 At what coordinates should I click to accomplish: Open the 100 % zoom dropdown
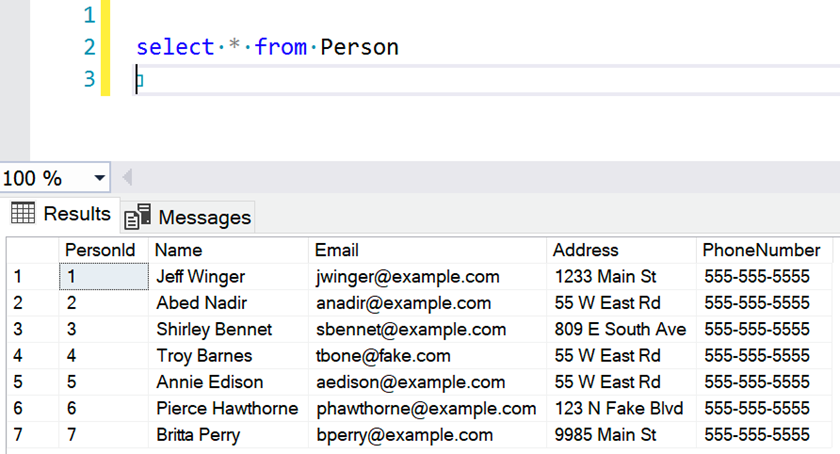click(99, 179)
